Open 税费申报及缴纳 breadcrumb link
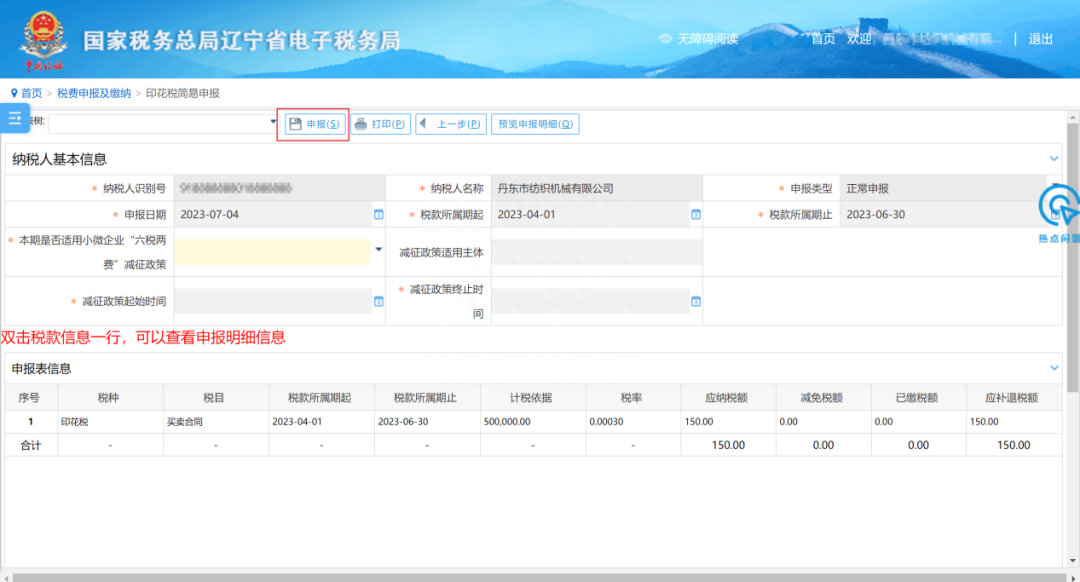The width and height of the screenshot is (1080, 582). 94,93
